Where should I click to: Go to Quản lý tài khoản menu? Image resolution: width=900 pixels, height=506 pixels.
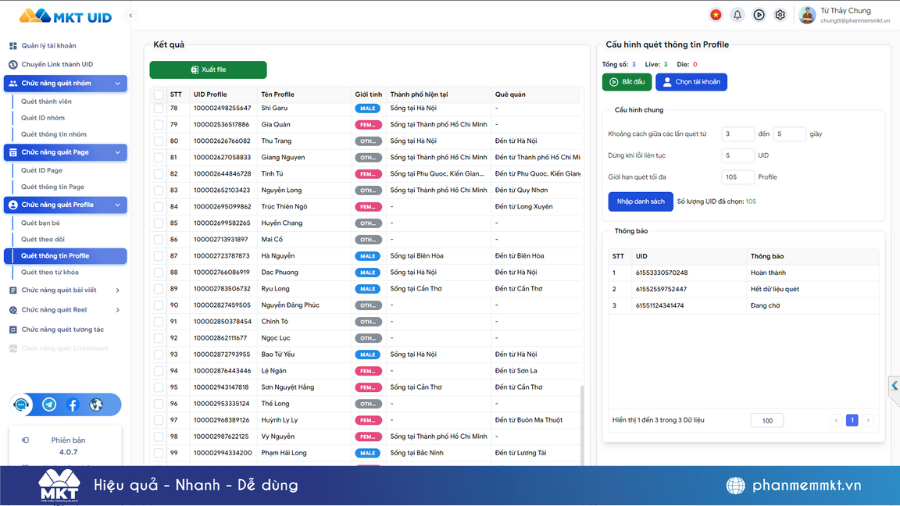click(49, 45)
